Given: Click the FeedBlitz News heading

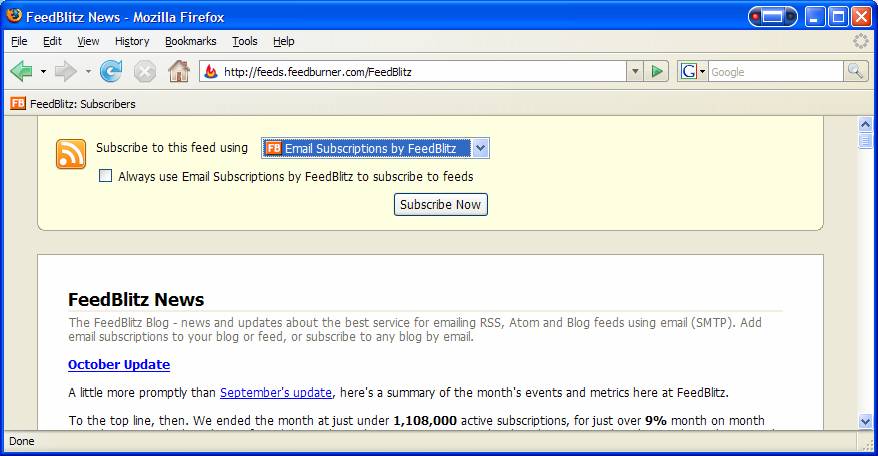Looking at the screenshot, I should tap(136, 300).
